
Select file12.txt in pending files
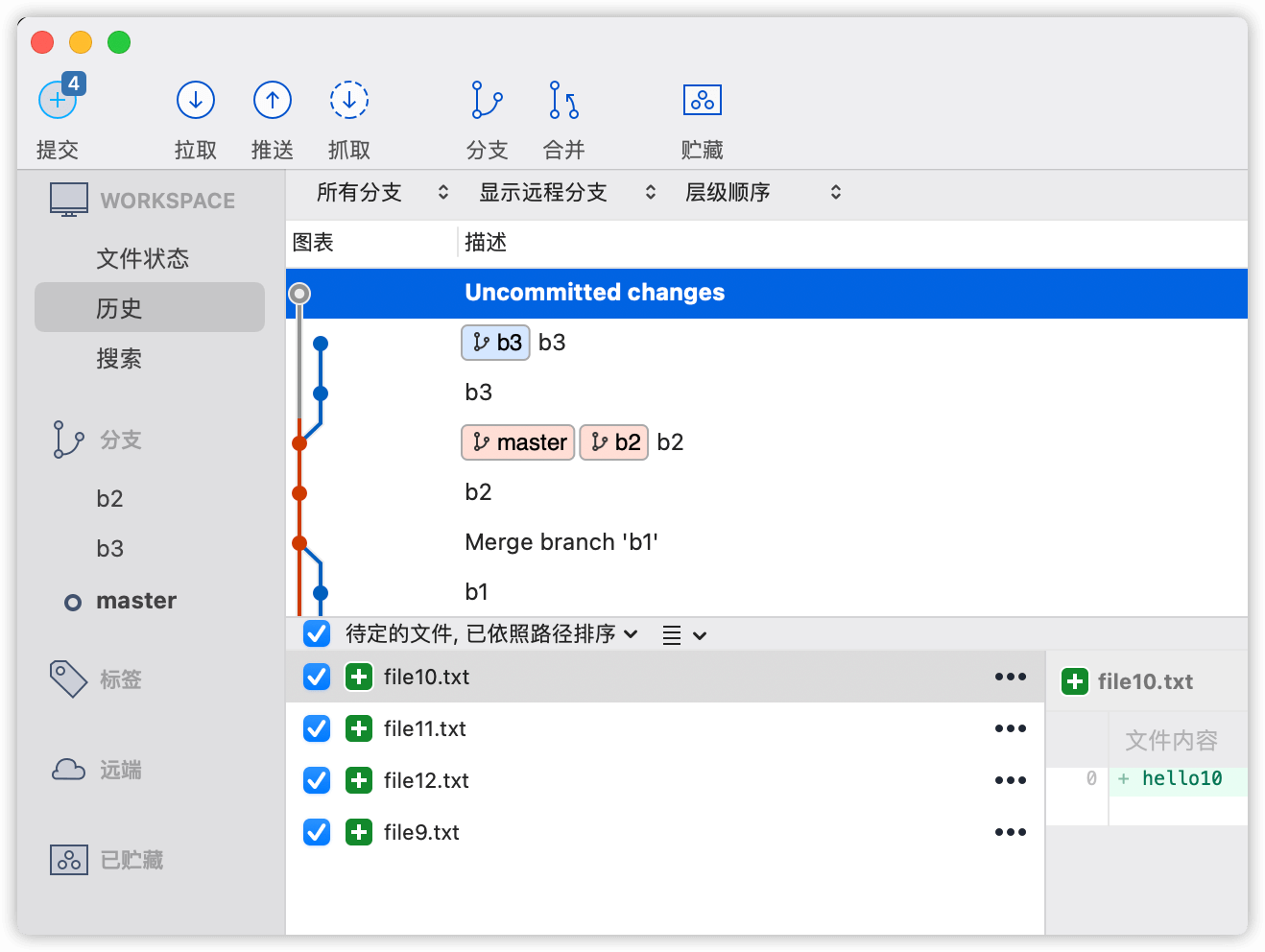coord(665,780)
